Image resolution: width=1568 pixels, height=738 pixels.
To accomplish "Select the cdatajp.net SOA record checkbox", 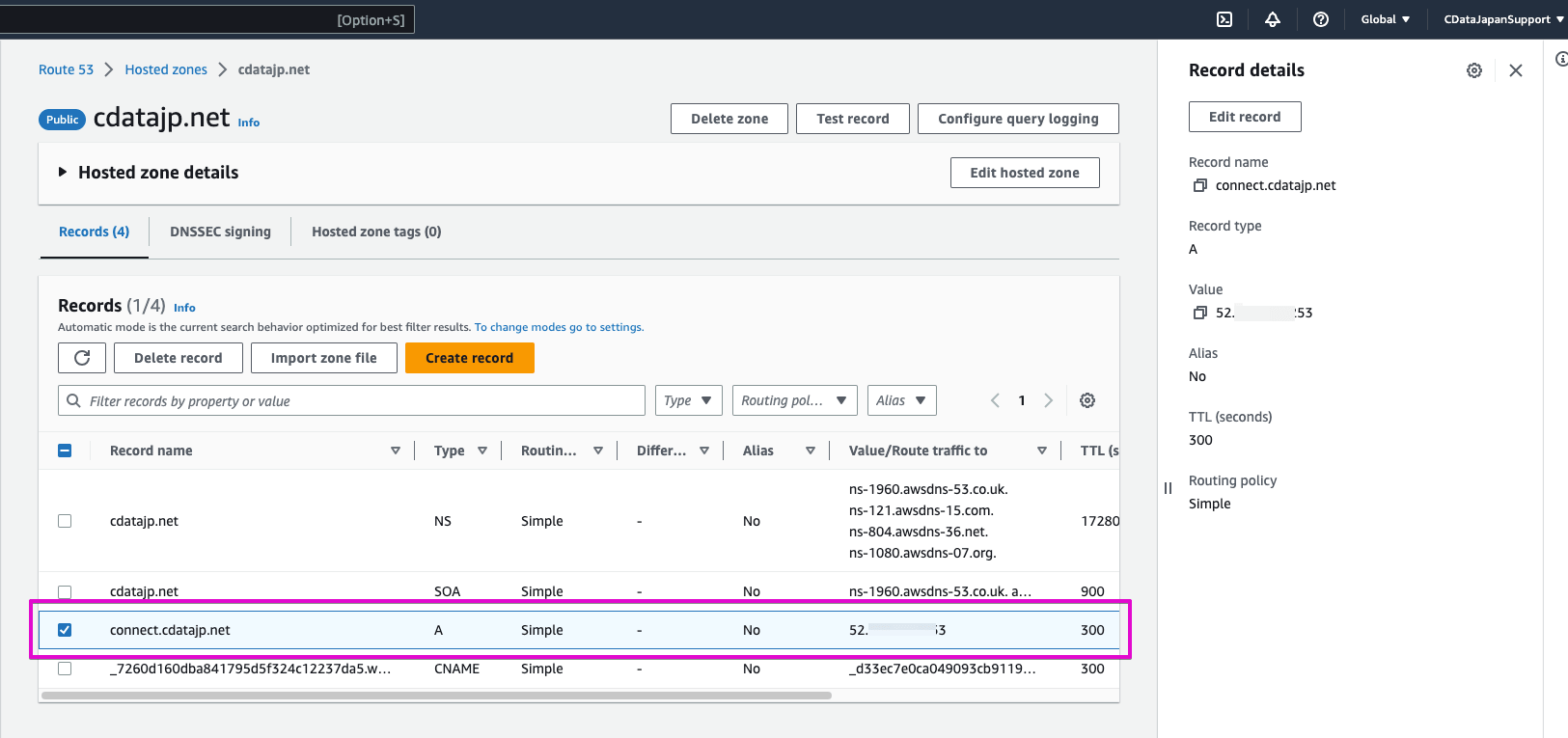I will pyautogui.click(x=65, y=591).
